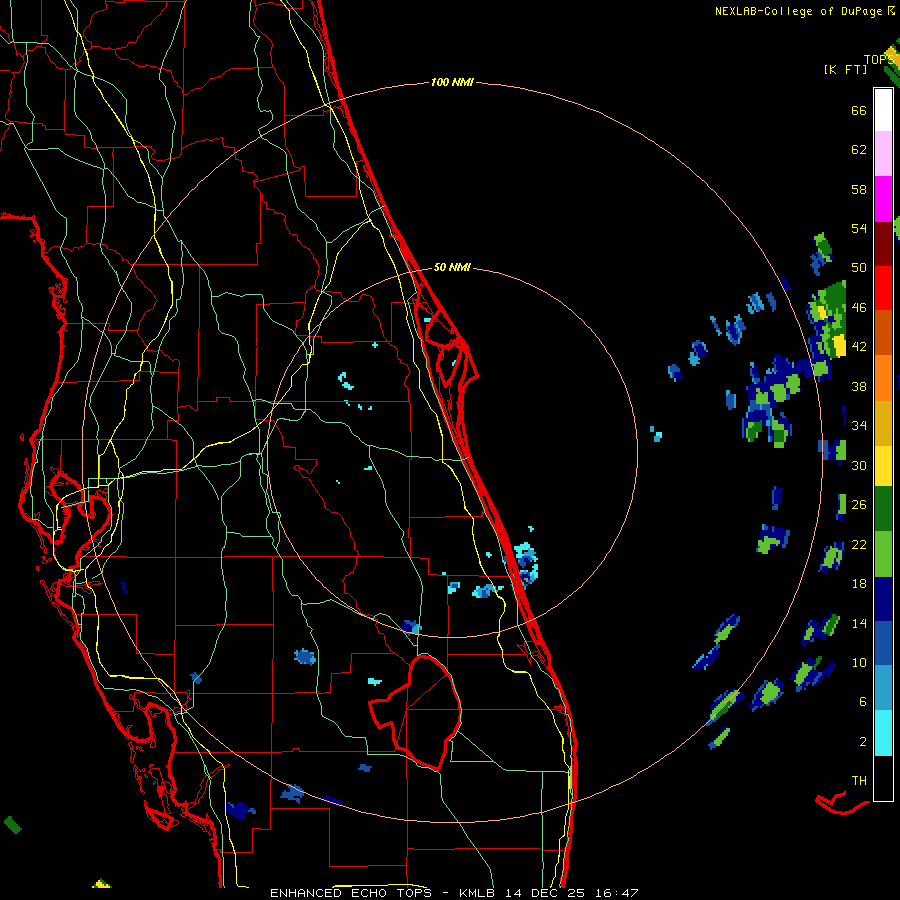
Task: Click the legend value '54'
Action: pos(859,228)
